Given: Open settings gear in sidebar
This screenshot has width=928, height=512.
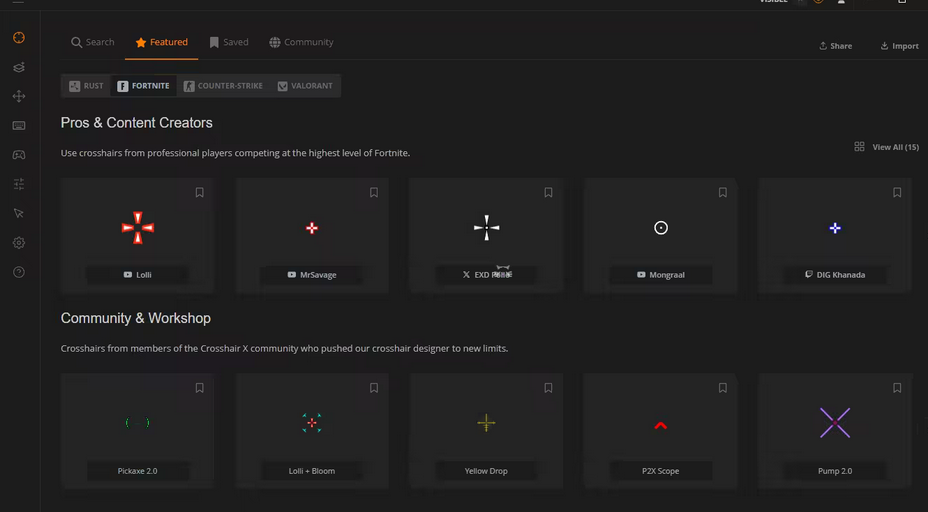Looking at the screenshot, I should tap(19, 243).
